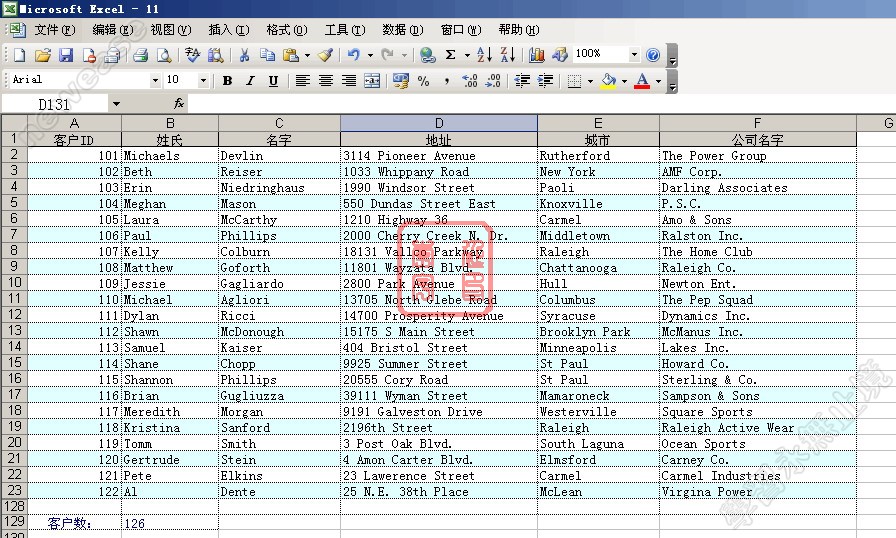Toggle Underline formatting
896x538 pixels.
[273, 81]
